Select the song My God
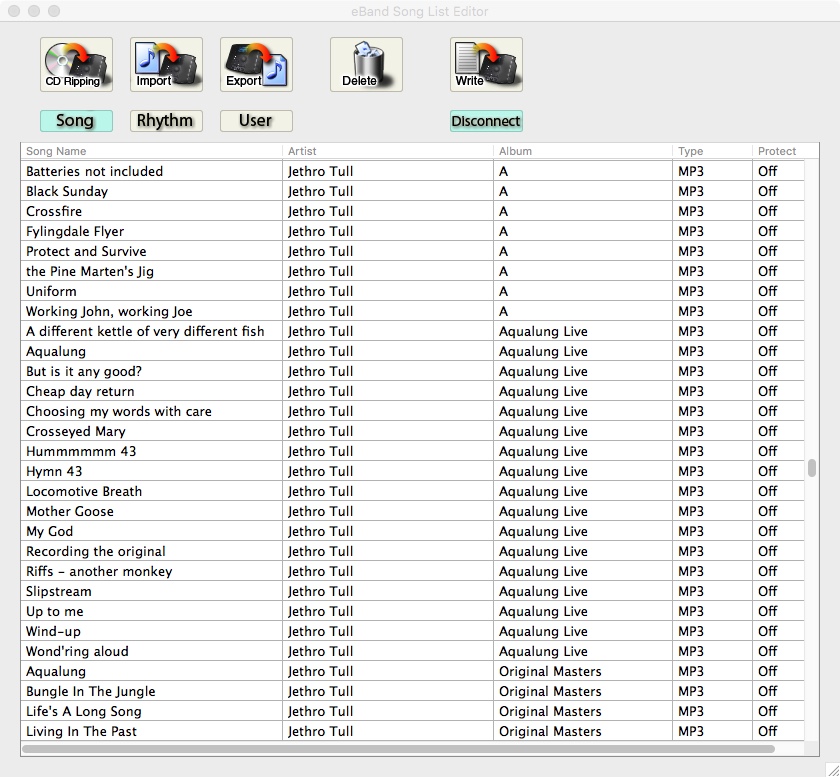 (x=412, y=531)
